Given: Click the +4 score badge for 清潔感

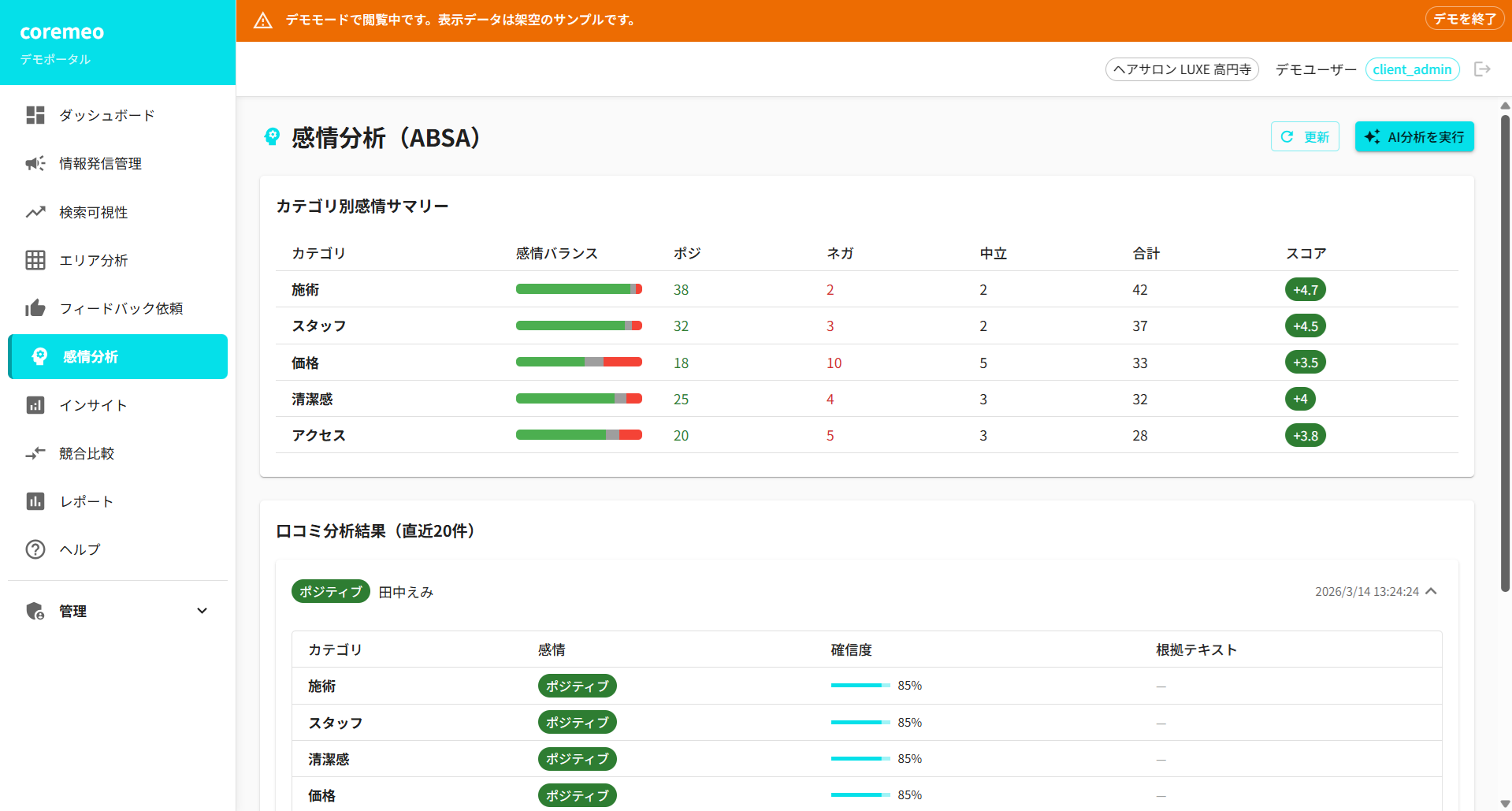Looking at the screenshot, I should [1300, 399].
